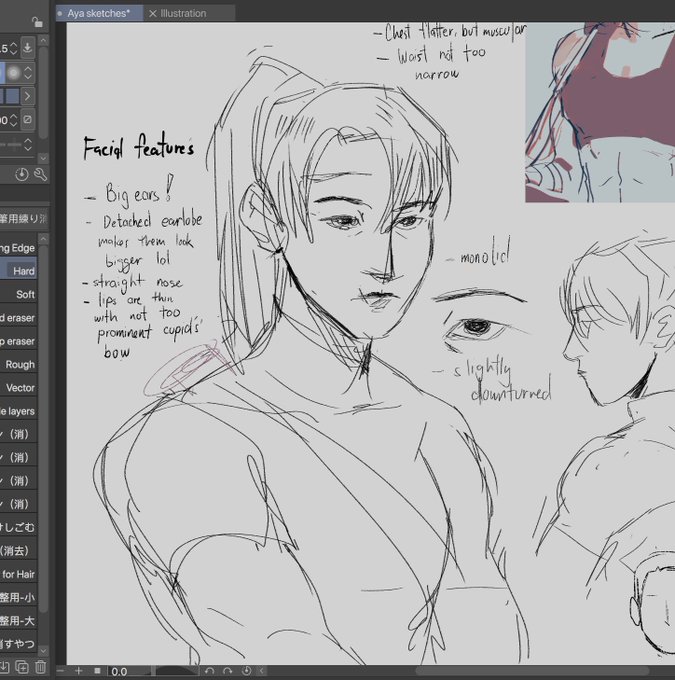Rotate canvas left icon
Viewport: 675px width, 680px height.
(x=210, y=671)
